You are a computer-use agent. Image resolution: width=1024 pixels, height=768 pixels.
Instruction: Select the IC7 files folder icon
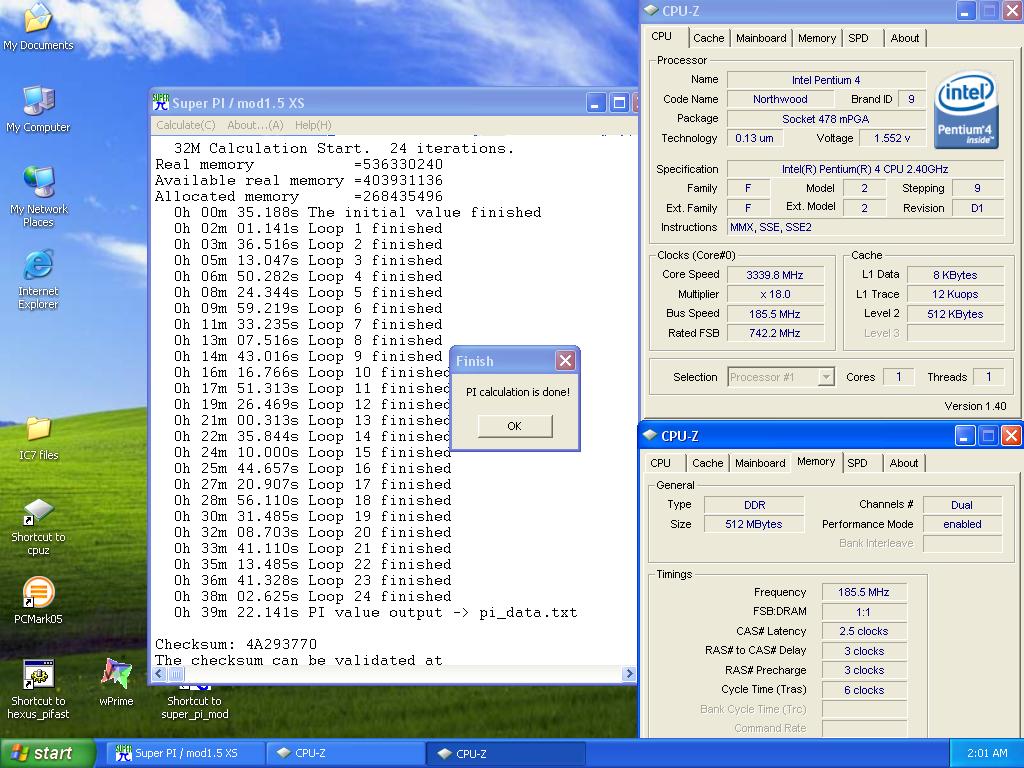click(x=38, y=438)
